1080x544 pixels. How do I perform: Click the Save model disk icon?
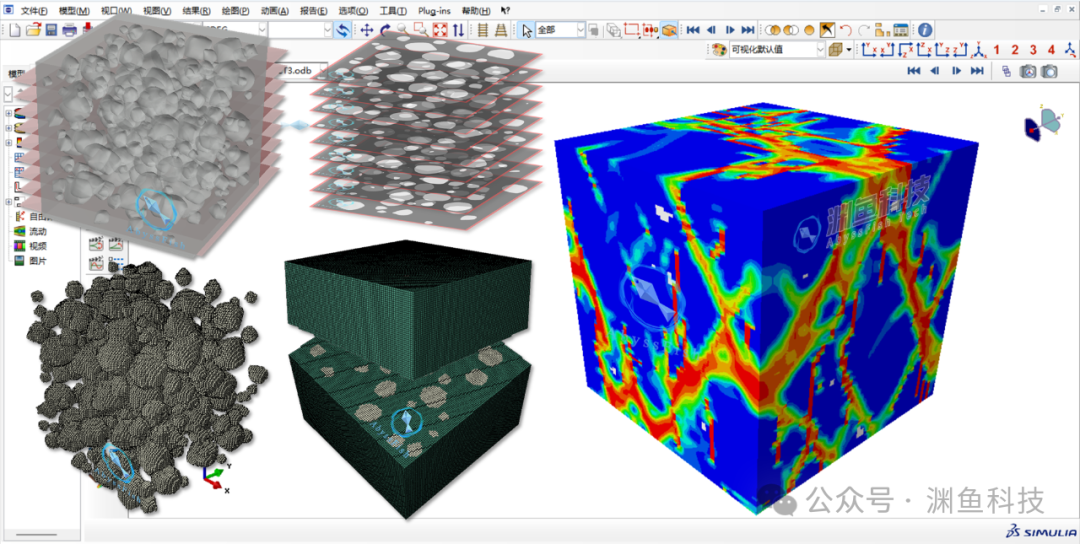point(51,30)
